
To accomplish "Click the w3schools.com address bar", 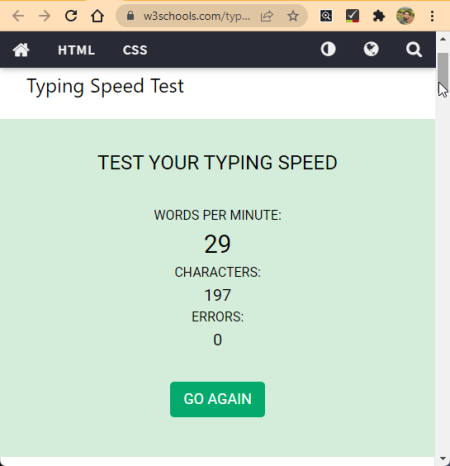I will (197, 16).
